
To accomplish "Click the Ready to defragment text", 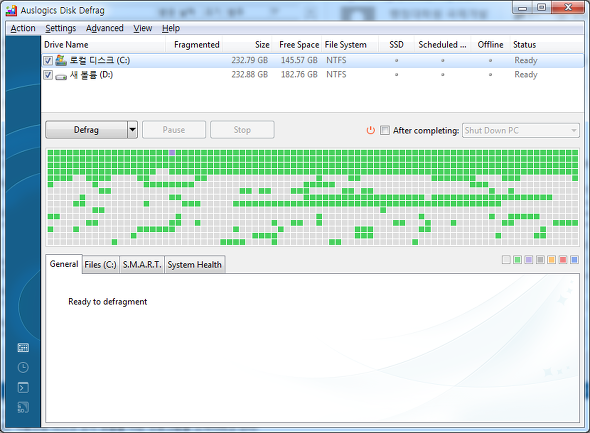I will tap(108, 302).
